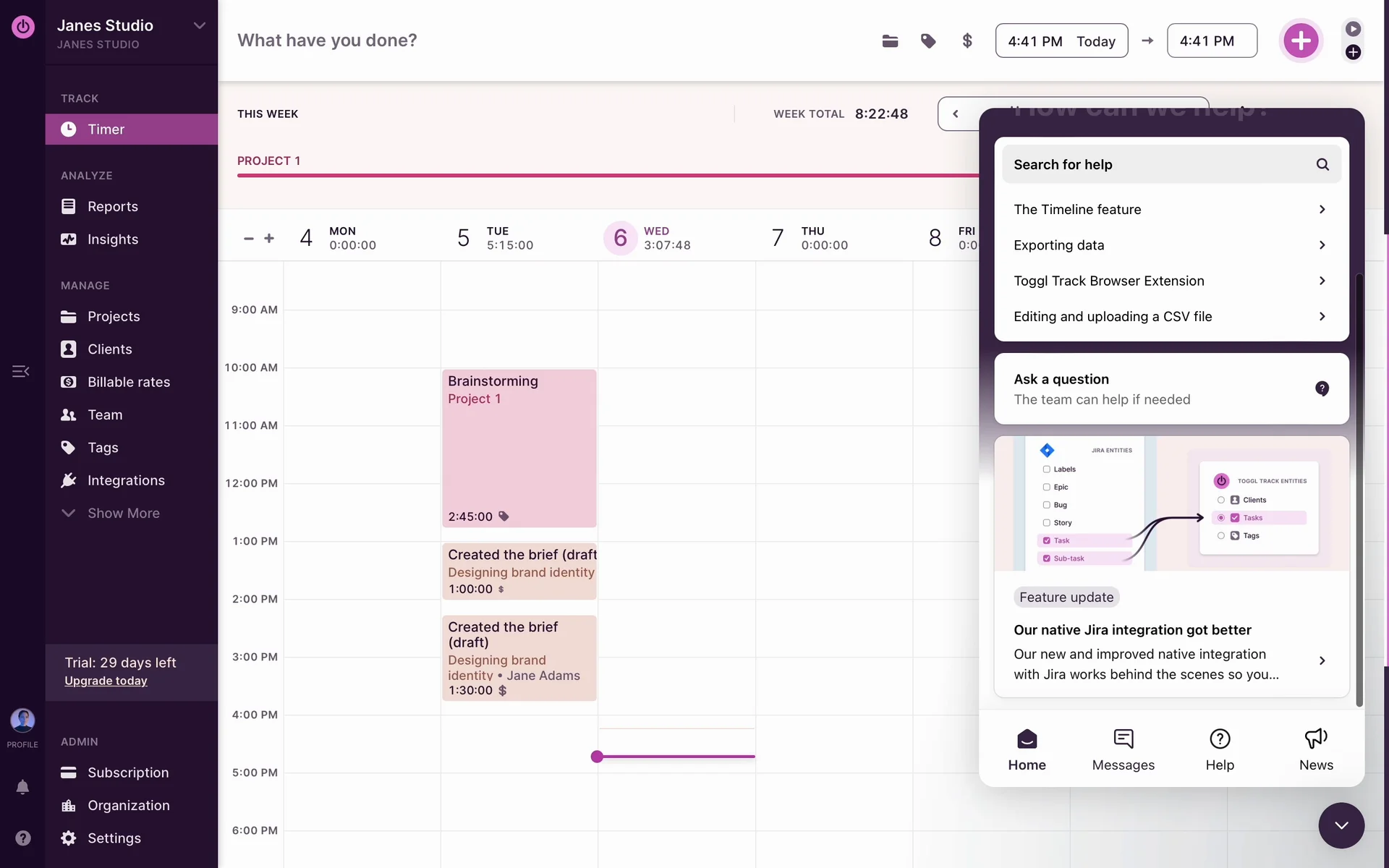Open the notifications bell icon
Image resolution: width=1389 pixels, height=868 pixels.
click(22, 787)
